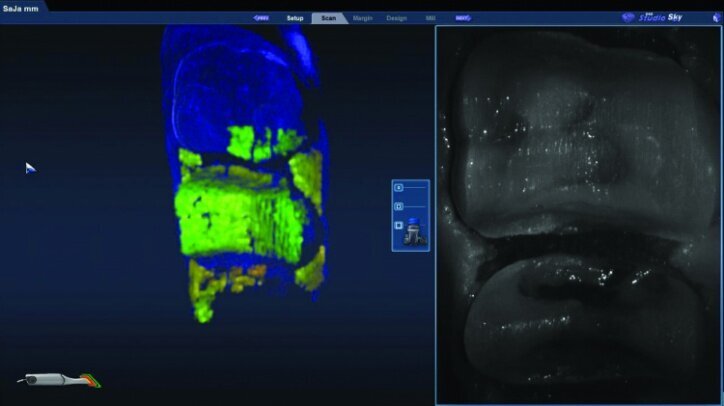This screenshot has height=406, width=724.
Task: Toggle the top scan selector box
Action: (x=399, y=187)
